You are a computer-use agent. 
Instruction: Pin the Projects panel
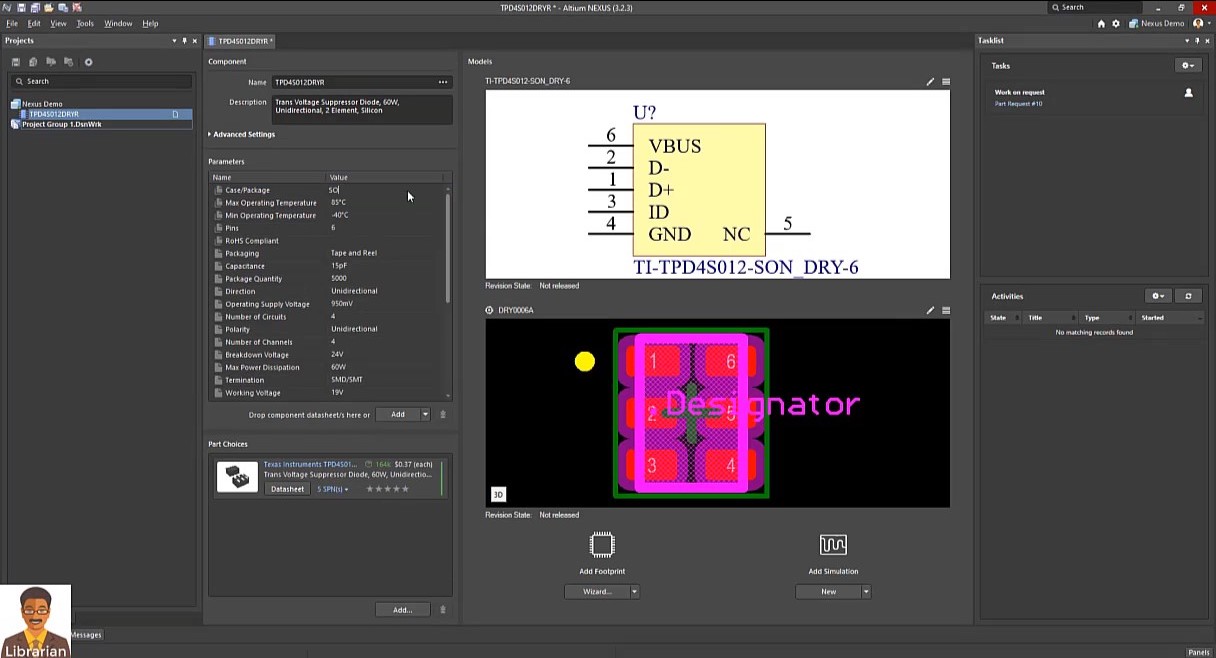[x=184, y=41]
